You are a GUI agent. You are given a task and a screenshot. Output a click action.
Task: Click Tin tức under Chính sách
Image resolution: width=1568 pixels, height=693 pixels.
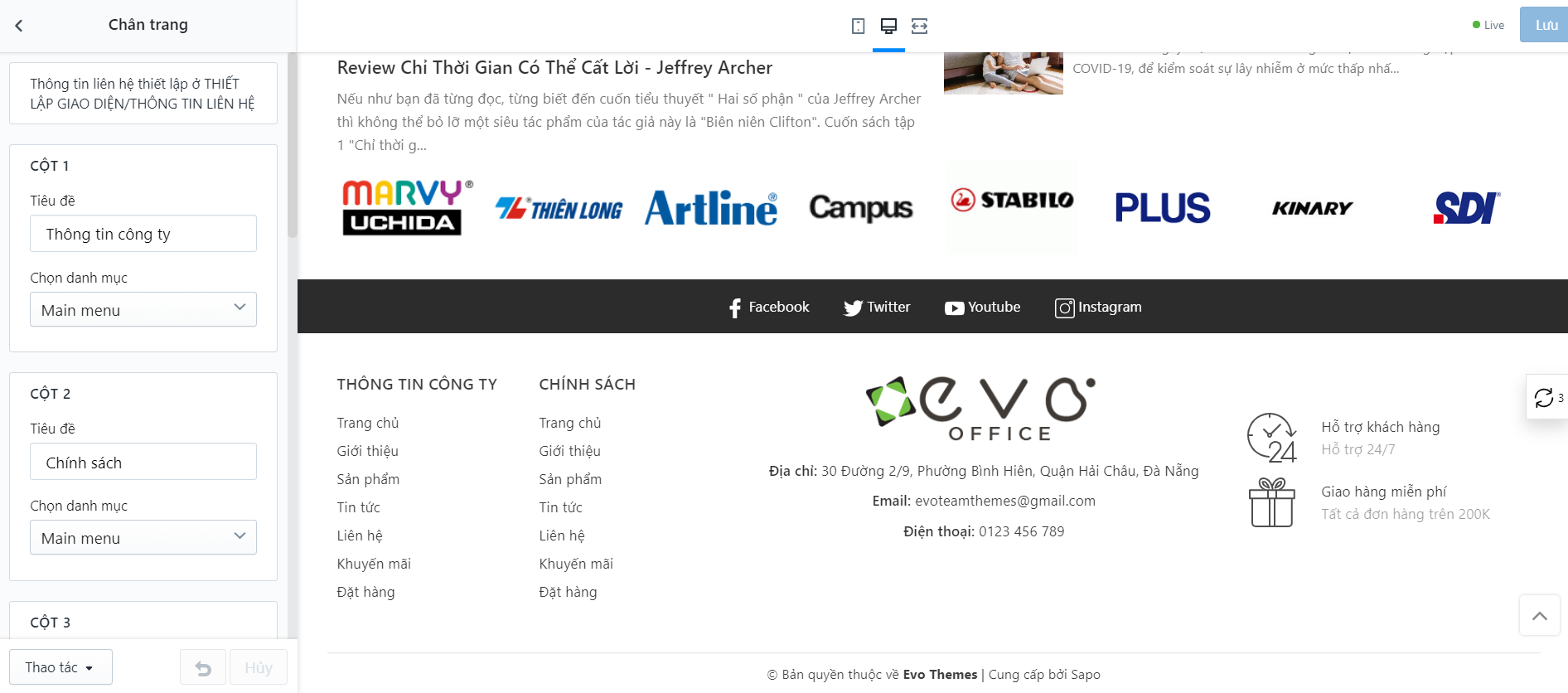[x=561, y=507]
